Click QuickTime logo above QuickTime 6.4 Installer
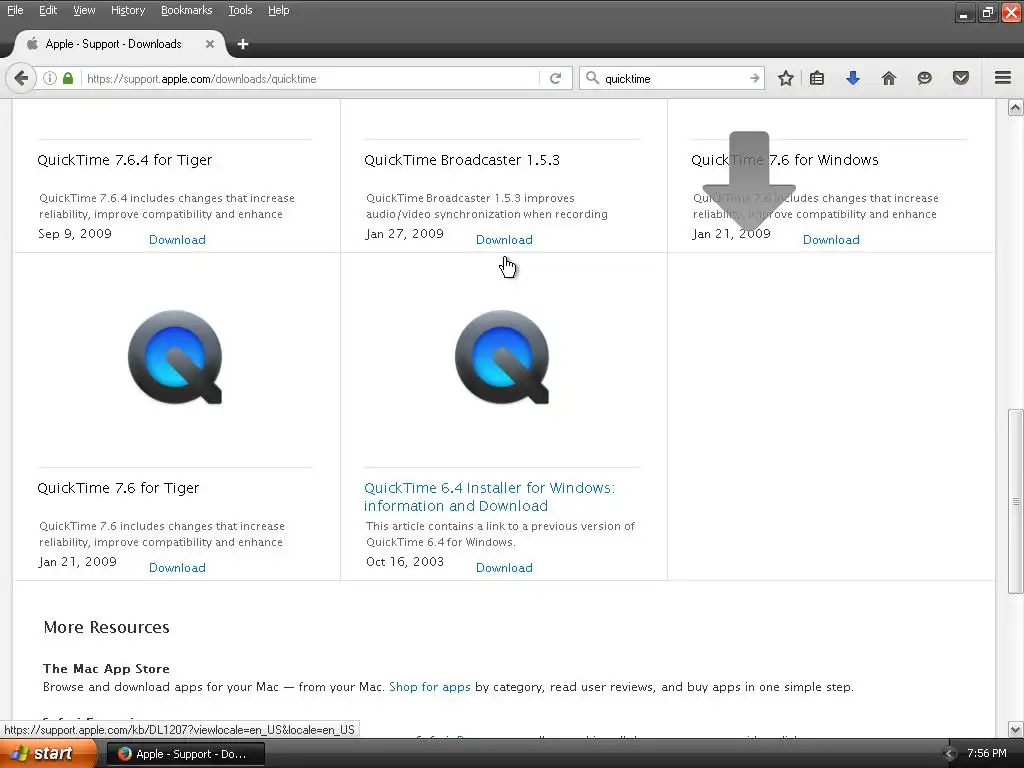Screen dimensions: 1024x768 [502, 357]
